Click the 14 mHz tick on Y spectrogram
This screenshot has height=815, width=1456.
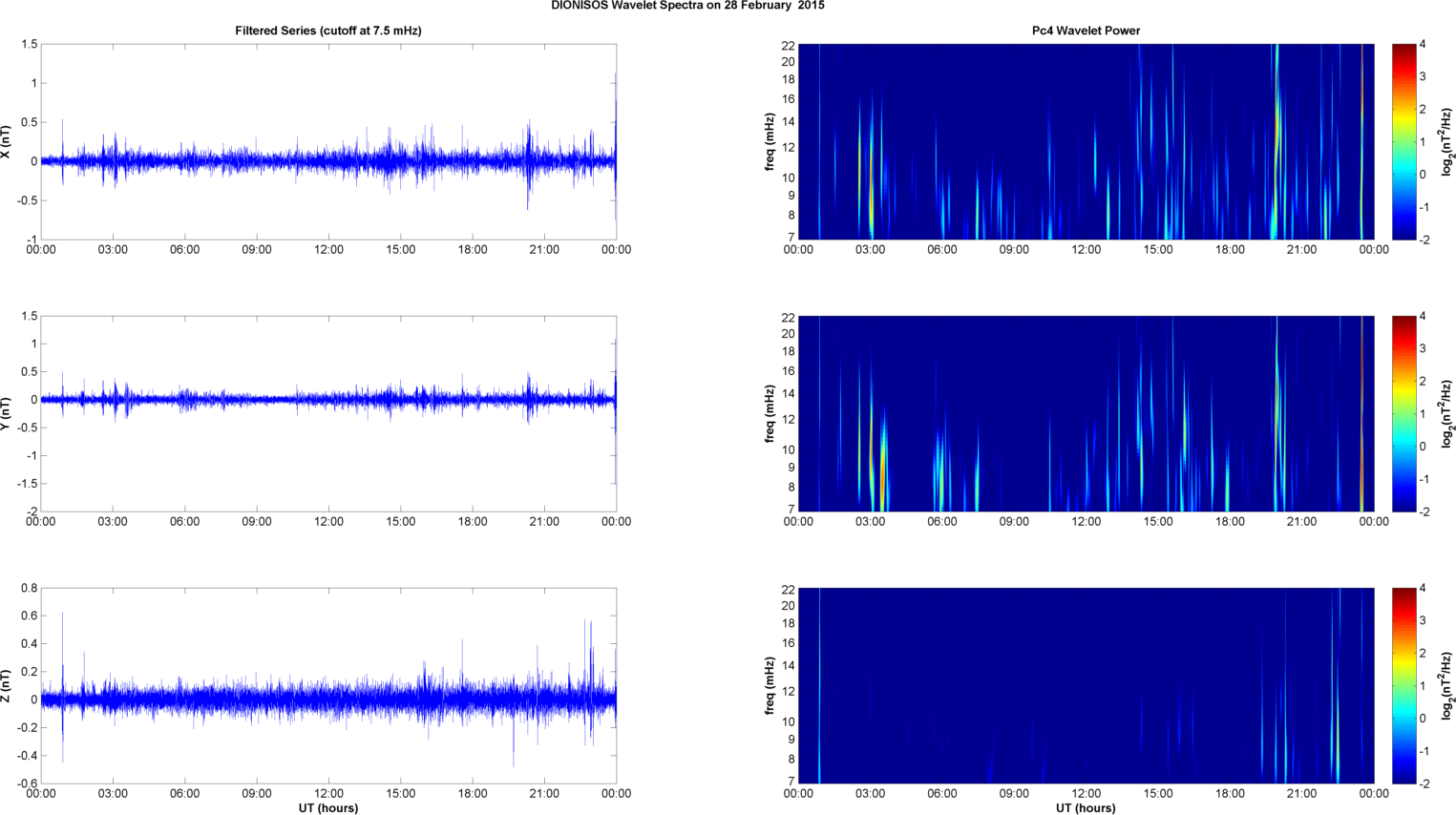tap(789, 393)
